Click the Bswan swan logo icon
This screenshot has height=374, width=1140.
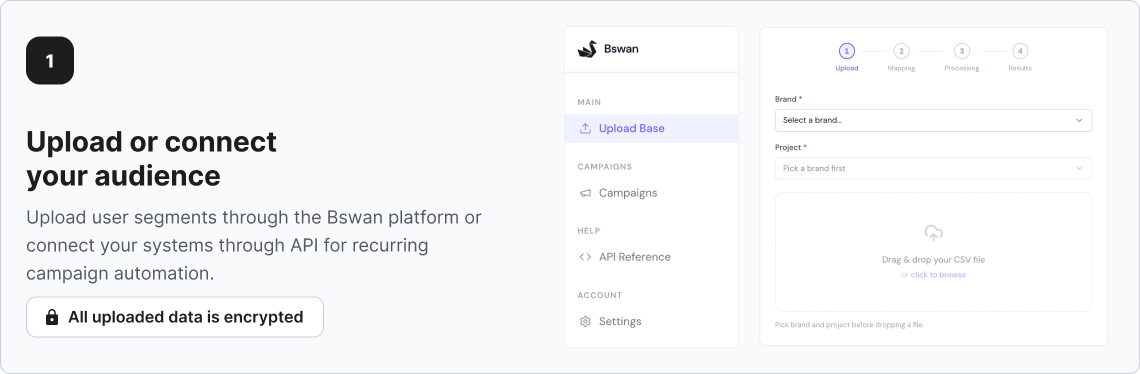click(587, 49)
